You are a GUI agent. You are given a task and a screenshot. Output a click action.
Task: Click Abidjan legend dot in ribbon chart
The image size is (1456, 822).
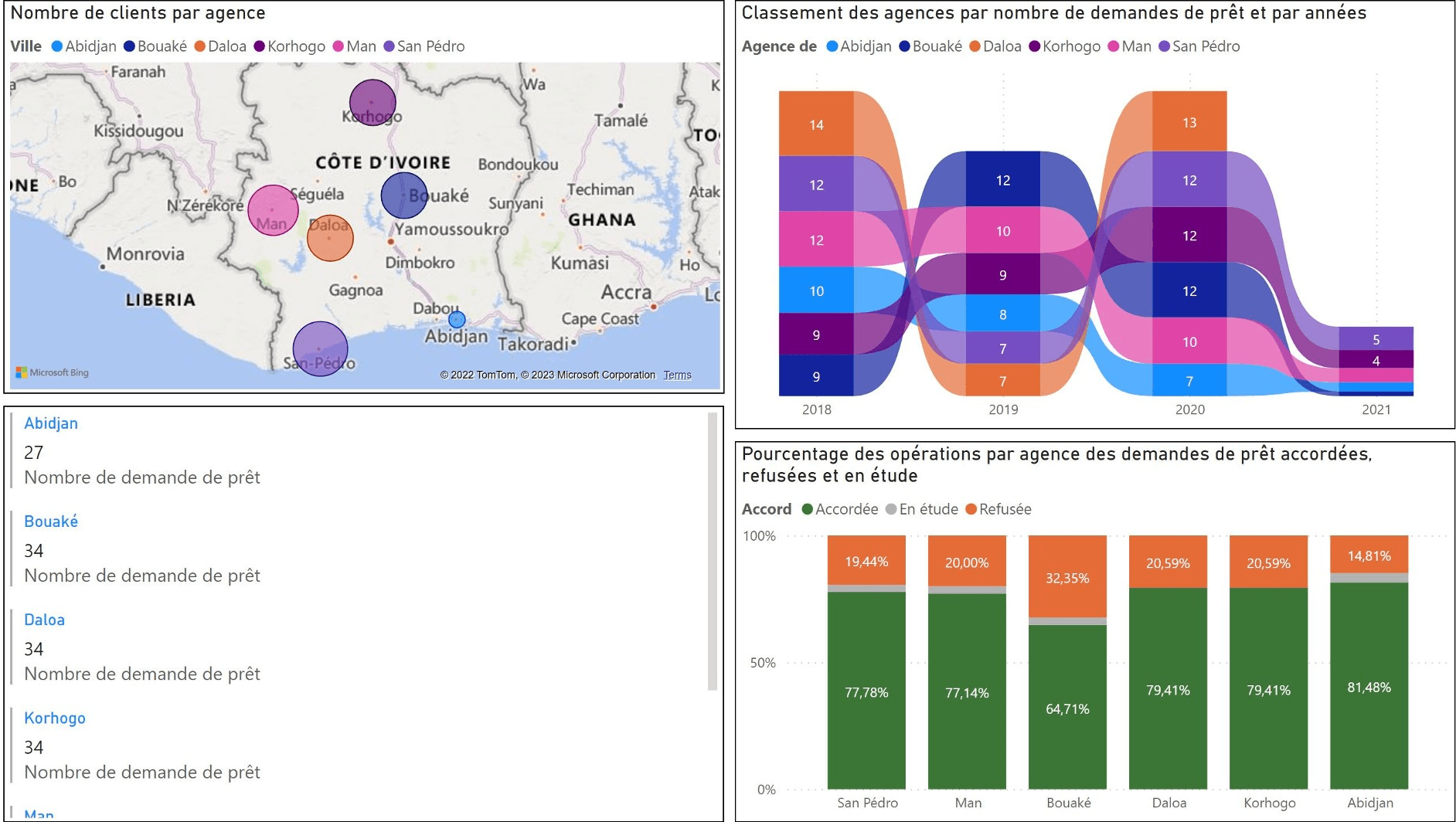pyautogui.click(x=832, y=46)
